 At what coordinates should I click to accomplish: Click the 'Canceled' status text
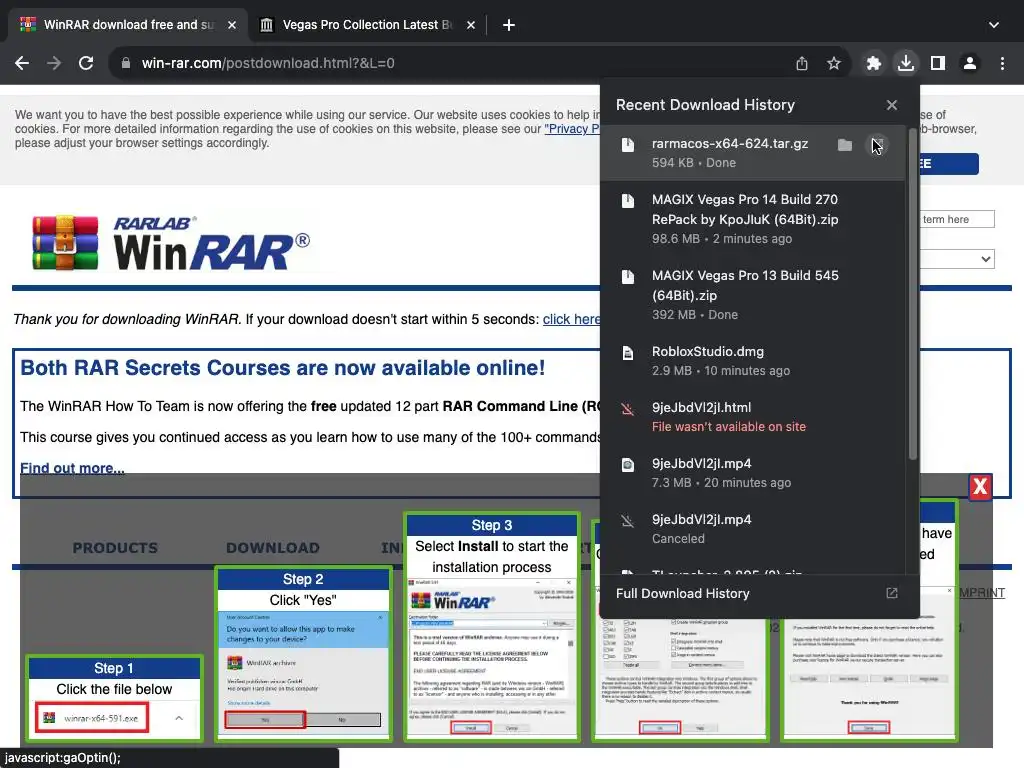[x=678, y=539]
